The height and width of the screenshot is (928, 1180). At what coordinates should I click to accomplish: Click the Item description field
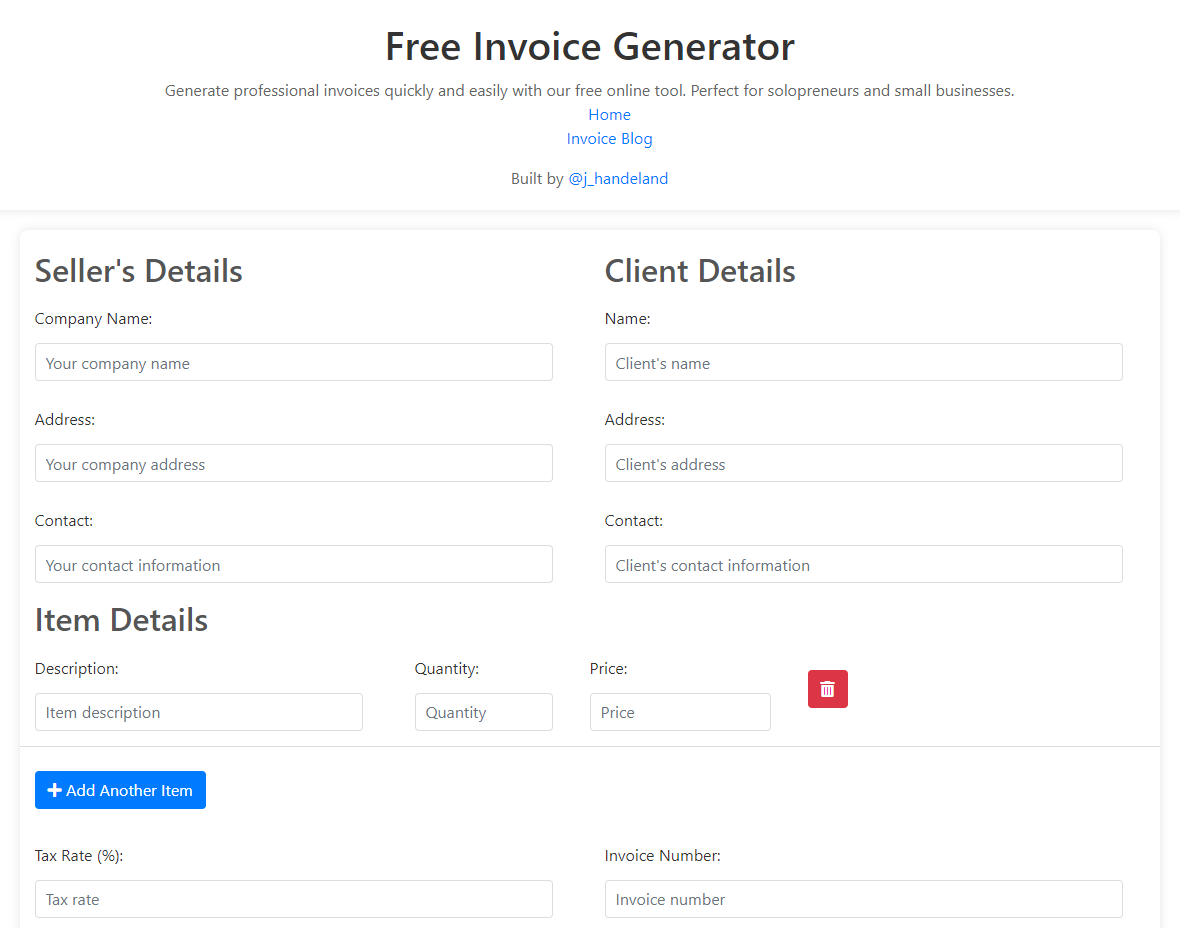tap(198, 712)
